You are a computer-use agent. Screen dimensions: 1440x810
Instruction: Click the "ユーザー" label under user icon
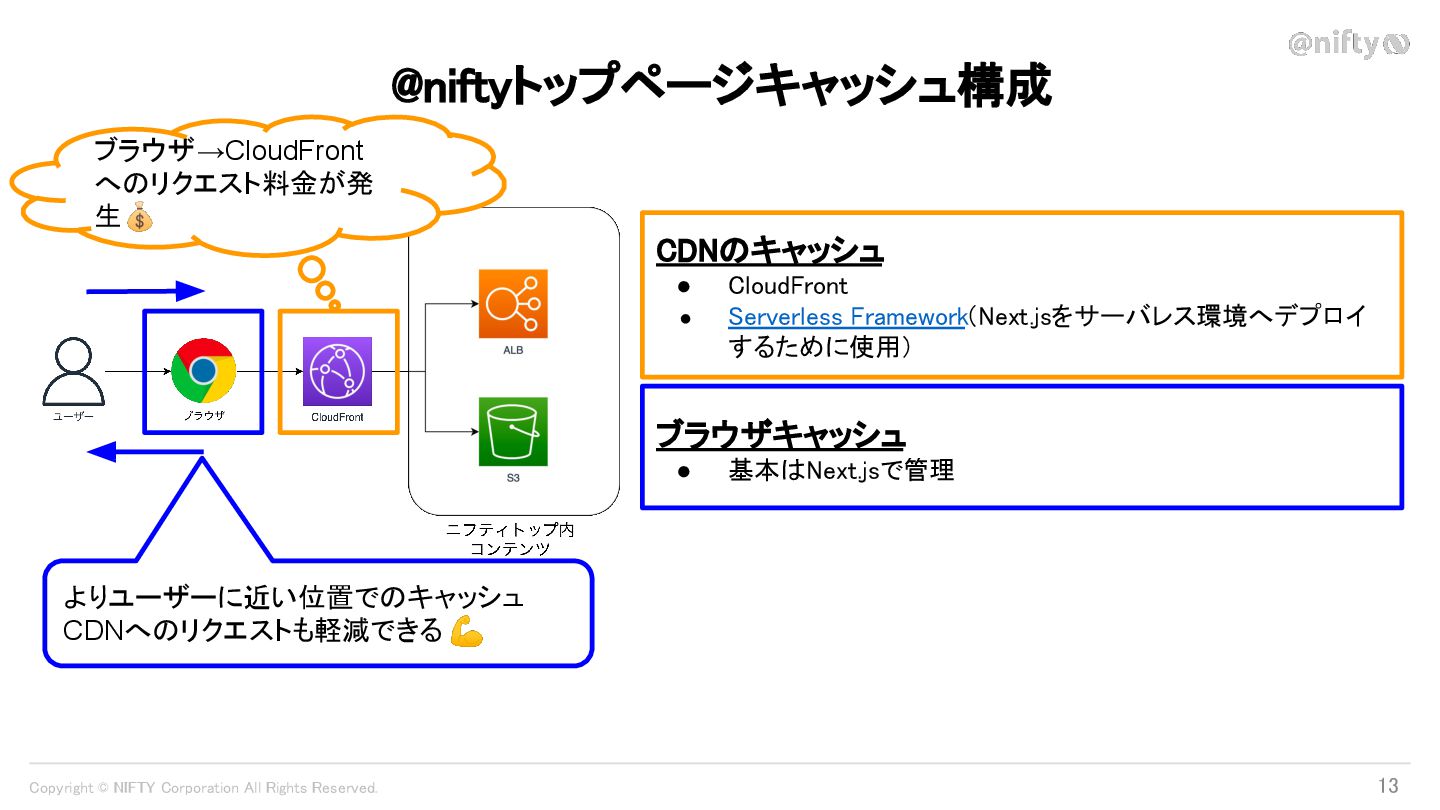click(73, 417)
